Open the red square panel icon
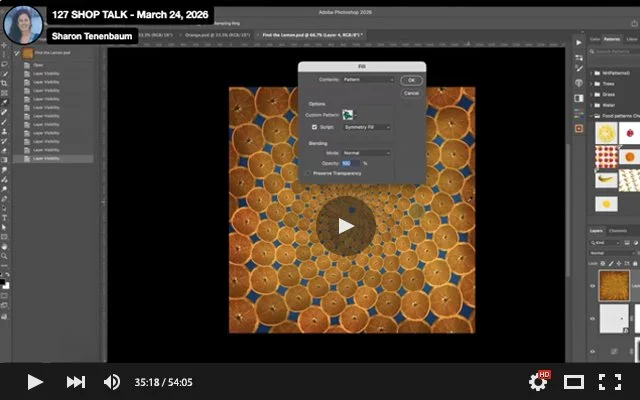The width and height of the screenshot is (640, 400). (579, 129)
